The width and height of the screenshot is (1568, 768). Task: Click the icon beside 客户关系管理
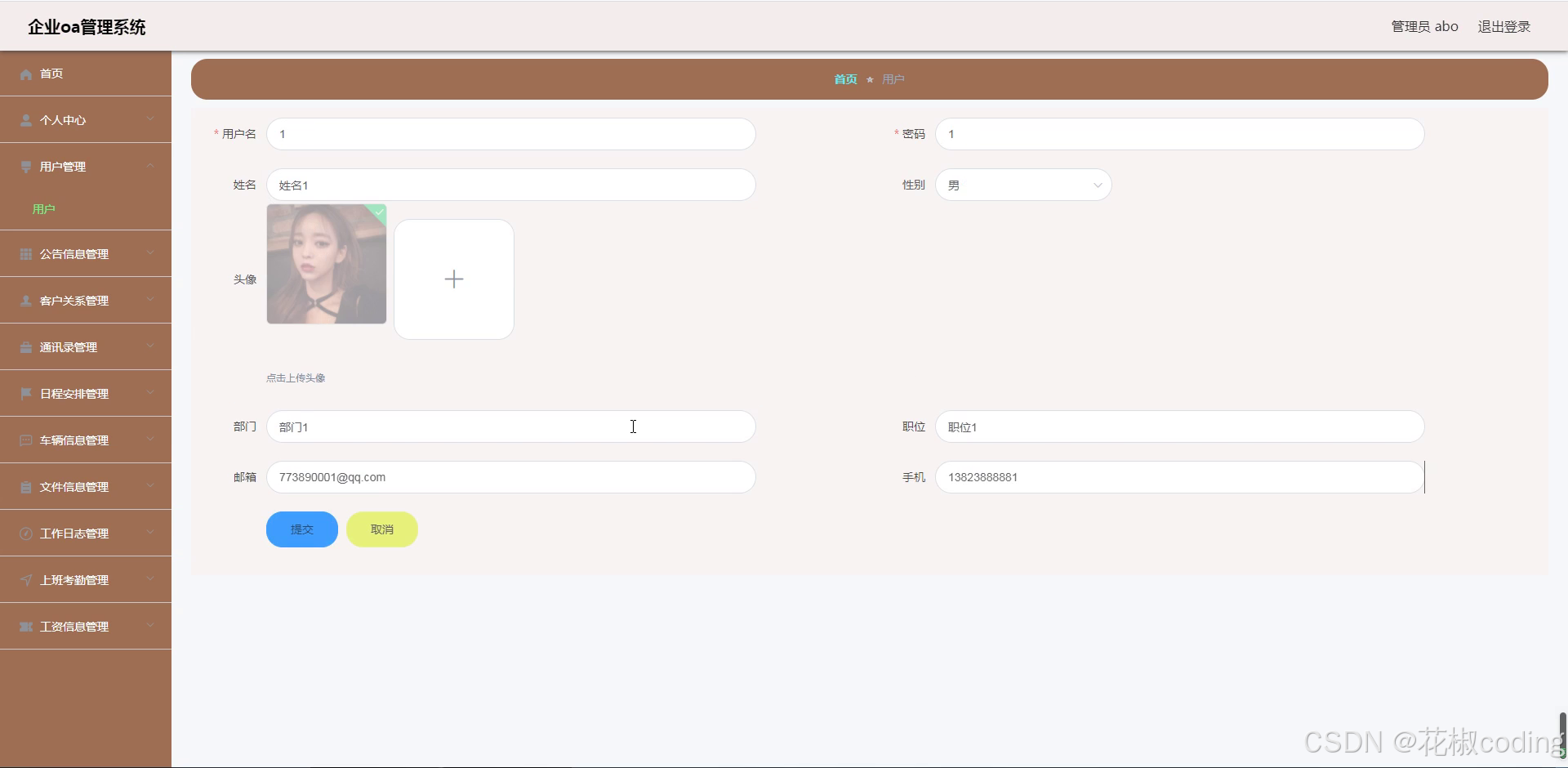tap(26, 301)
